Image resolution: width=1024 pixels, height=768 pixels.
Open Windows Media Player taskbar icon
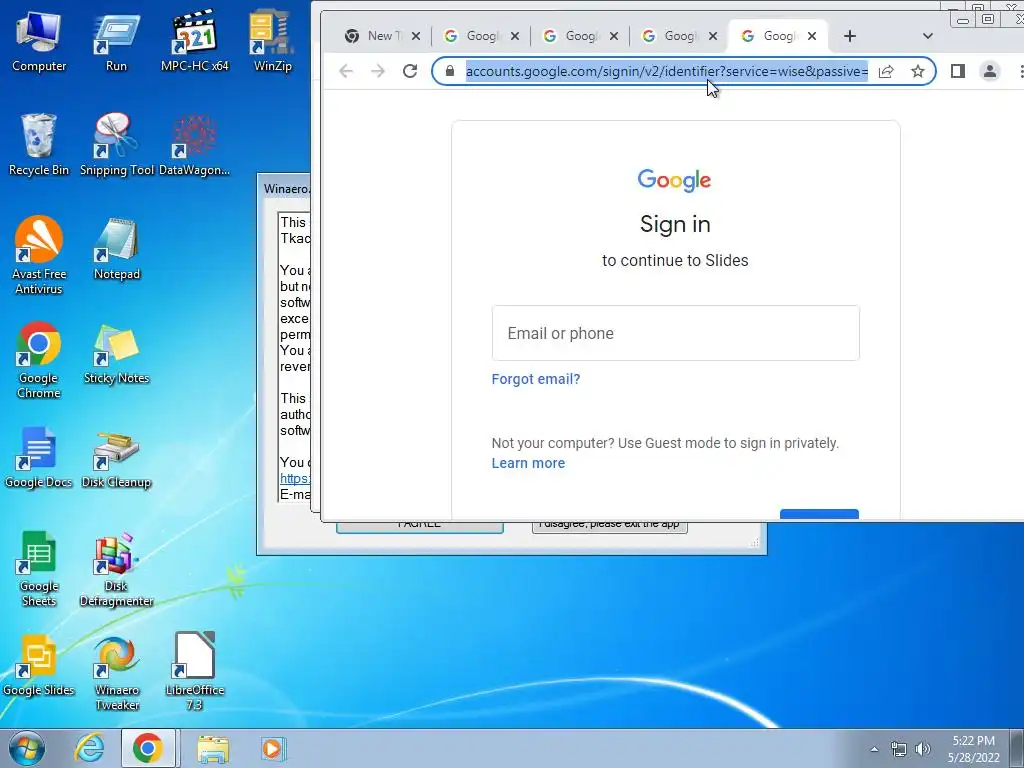tap(272, 749)
